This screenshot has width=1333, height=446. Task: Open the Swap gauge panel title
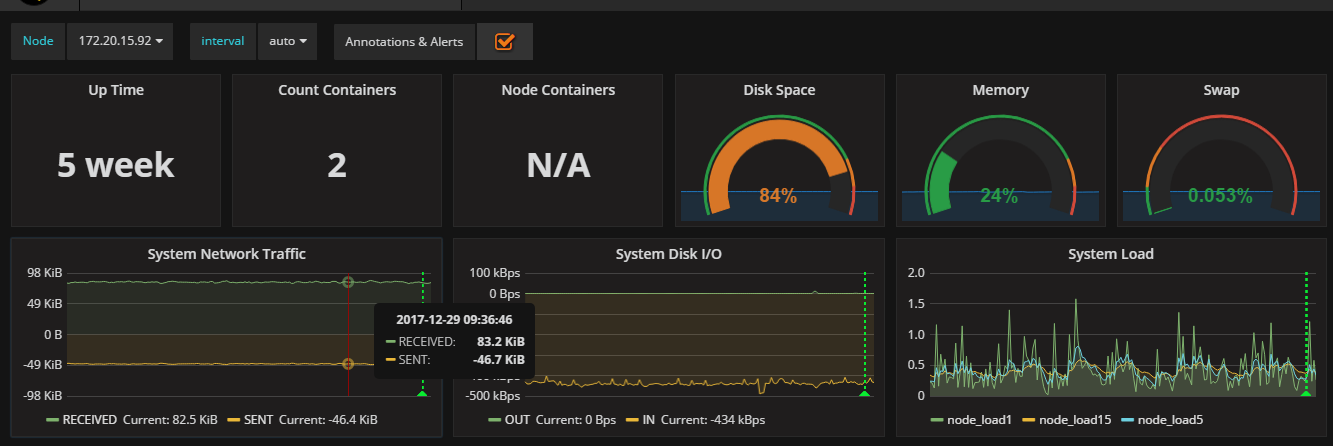[x=1221, y=90]
